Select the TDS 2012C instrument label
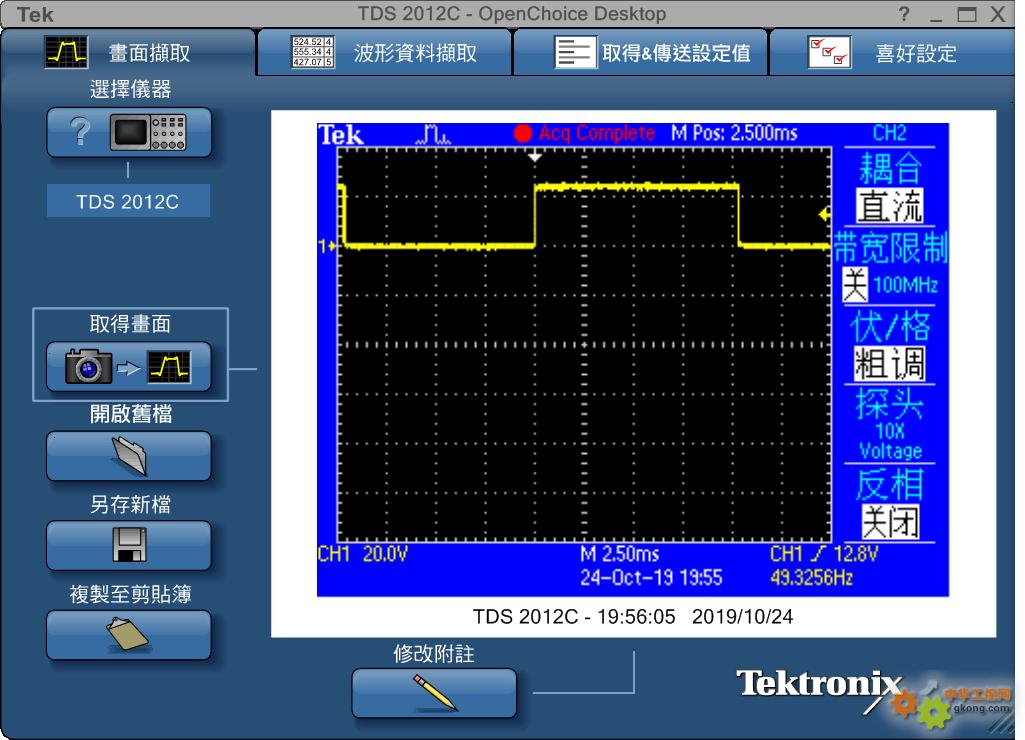 (x=128, y=201)
